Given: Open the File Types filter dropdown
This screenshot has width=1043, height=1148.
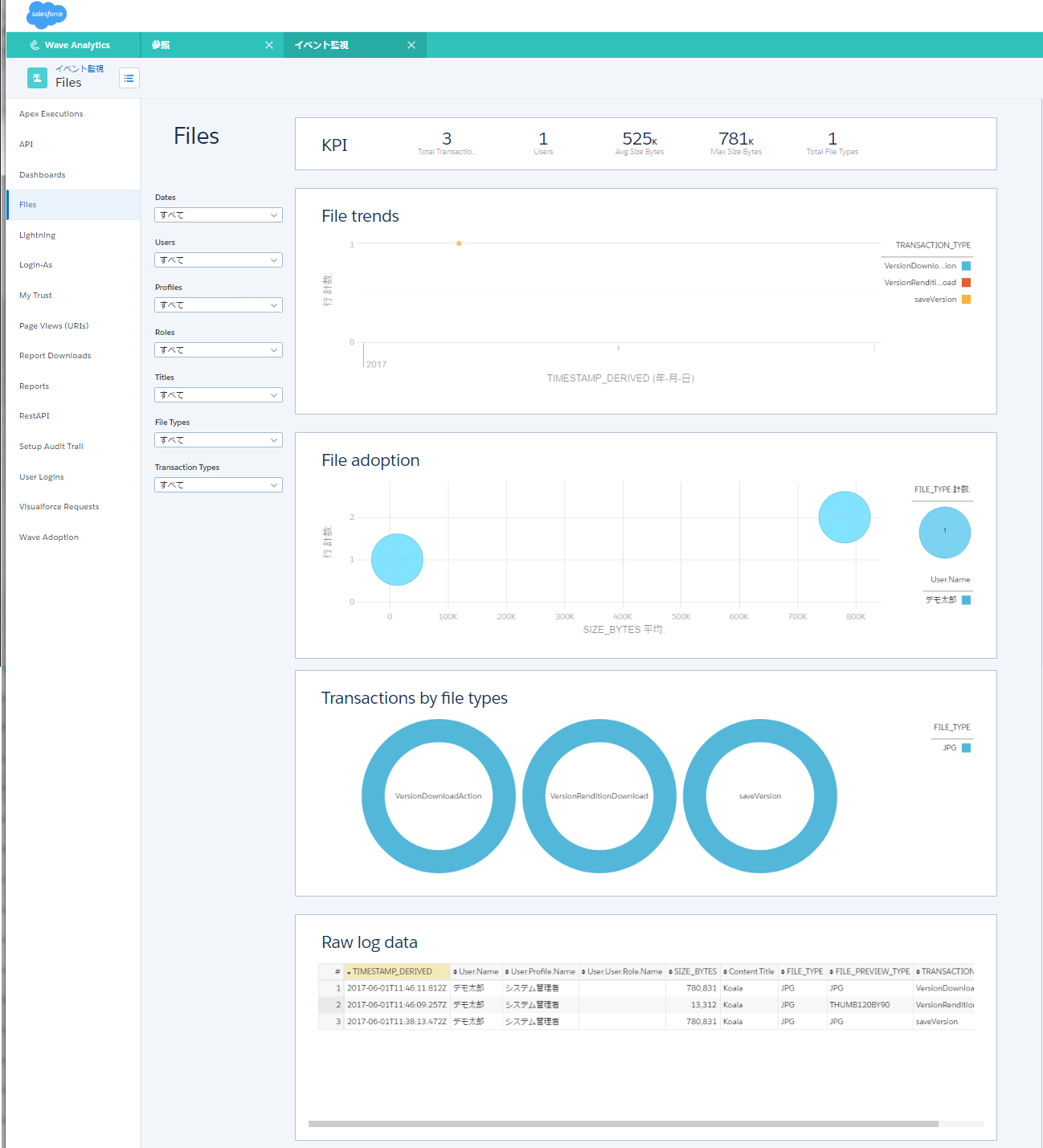Looking at the screenshot, I should pos(219,440).
